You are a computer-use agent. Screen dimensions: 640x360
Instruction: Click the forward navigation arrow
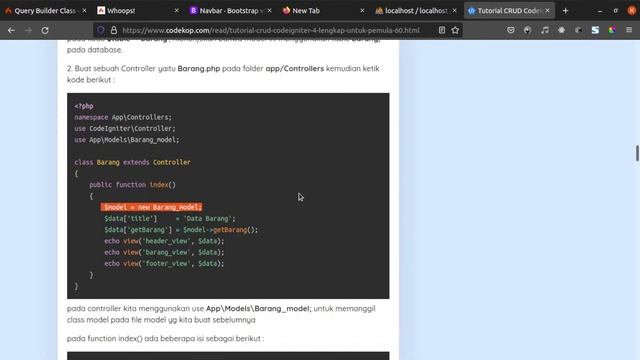28,30
